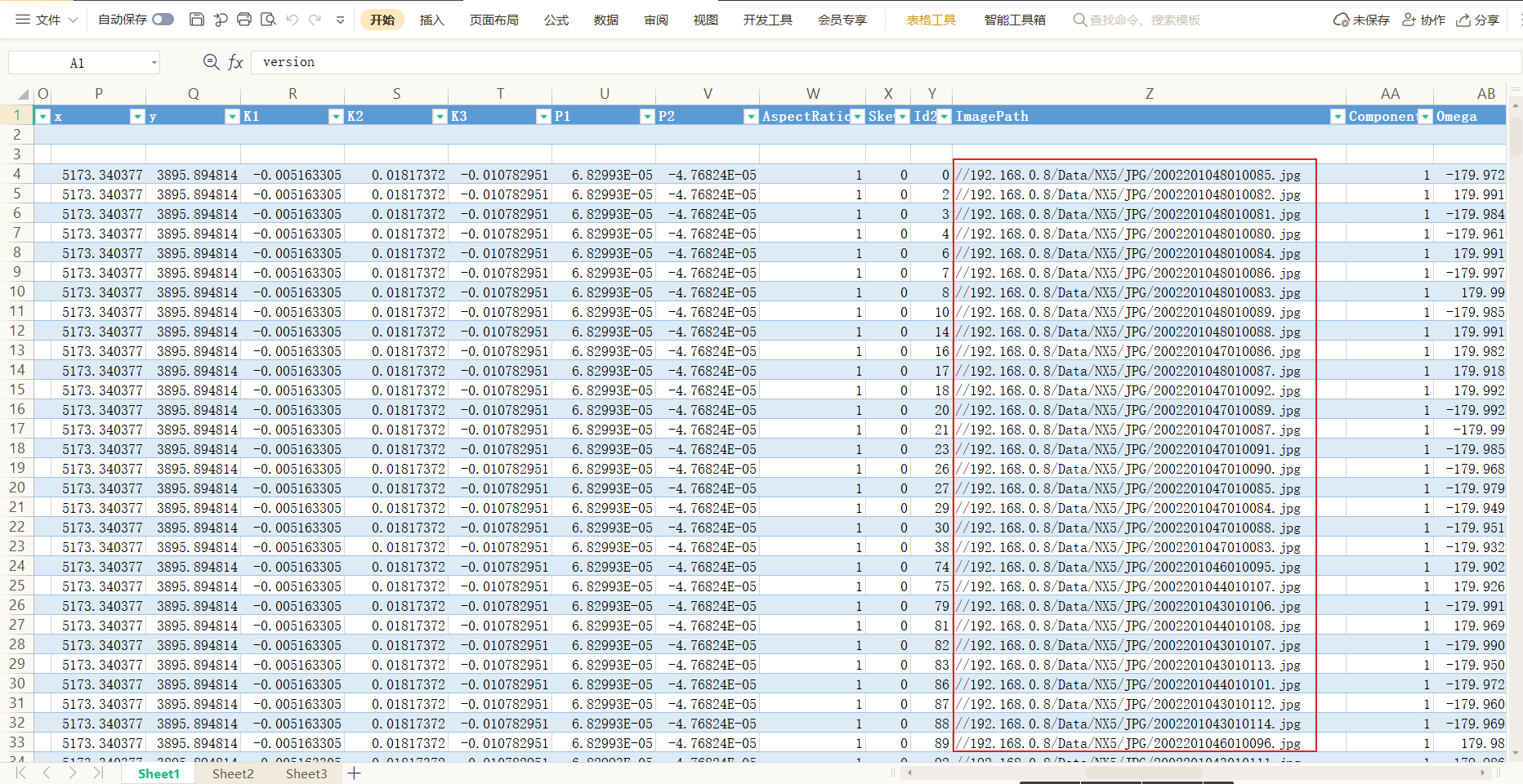This screenshot has width=1523, height=784.
Task: Switch to the 插入 ribbon tab
Action: click(431, 20)
